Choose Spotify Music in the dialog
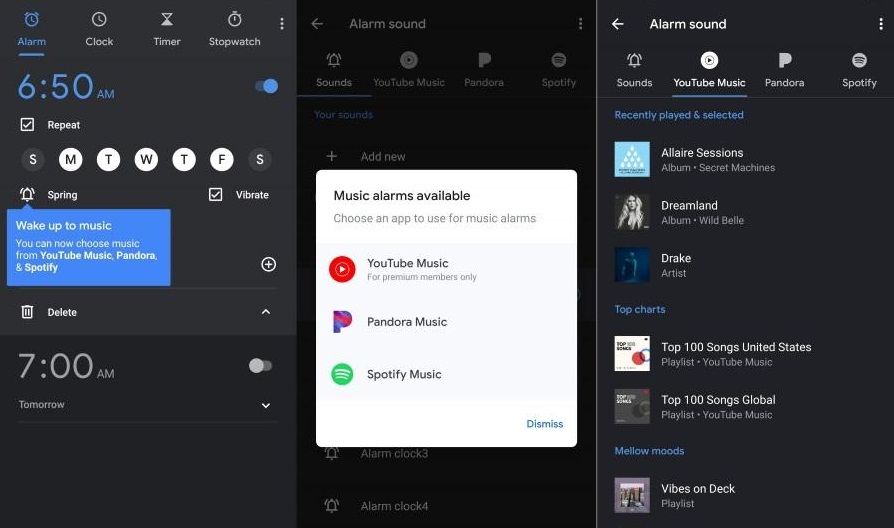Image resolution: width=894 pixels, height=528 pixels. [x=446, y=374]
